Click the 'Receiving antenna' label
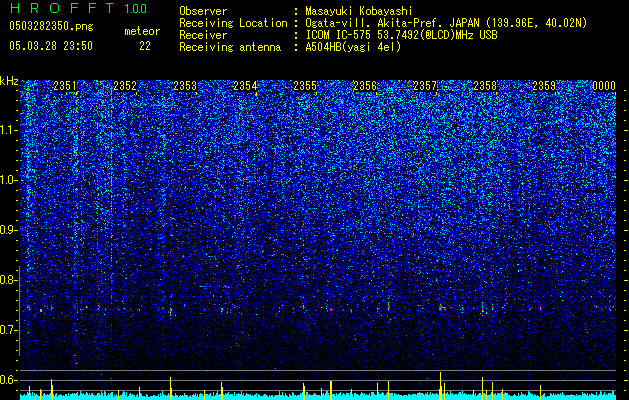 pos(230,47)
